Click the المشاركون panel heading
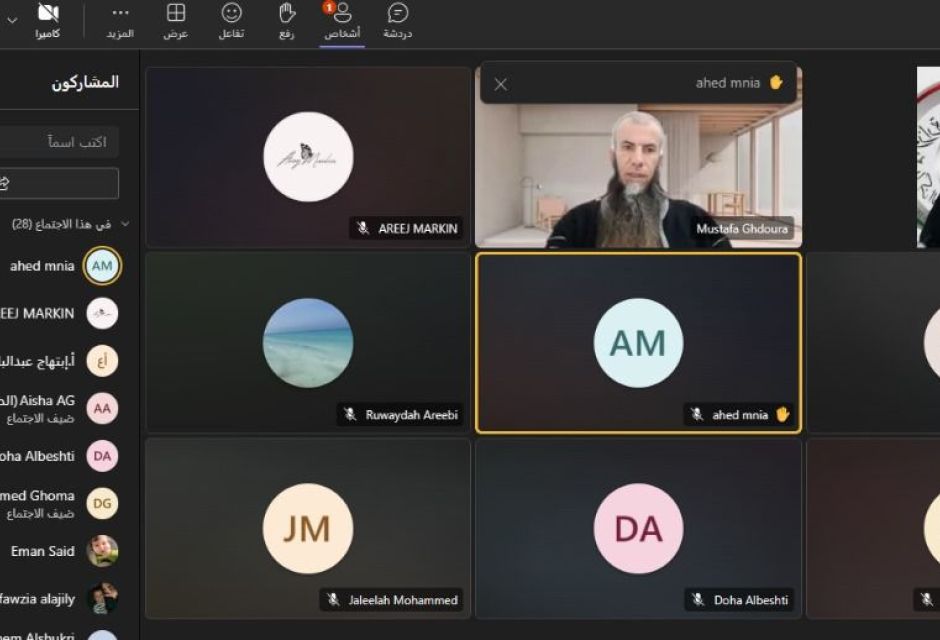The image size is (940, 640). [85, 82]
